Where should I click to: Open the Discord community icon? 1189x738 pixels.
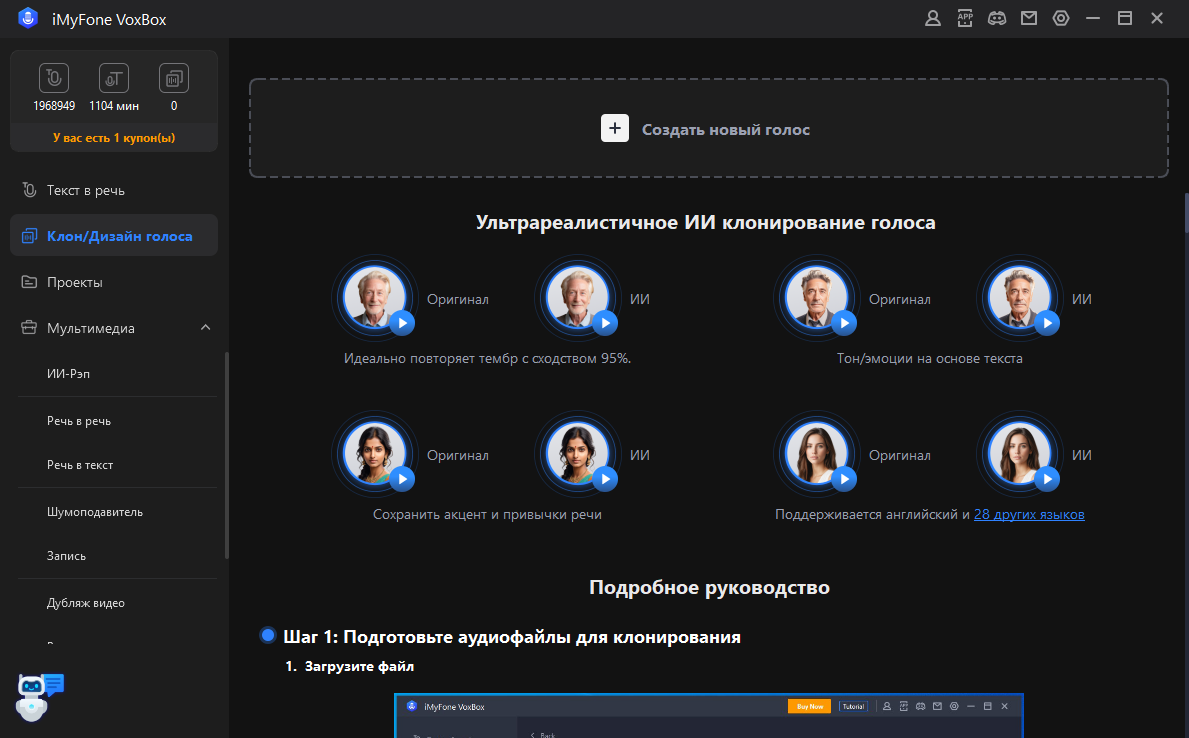(x=997, y=18)
